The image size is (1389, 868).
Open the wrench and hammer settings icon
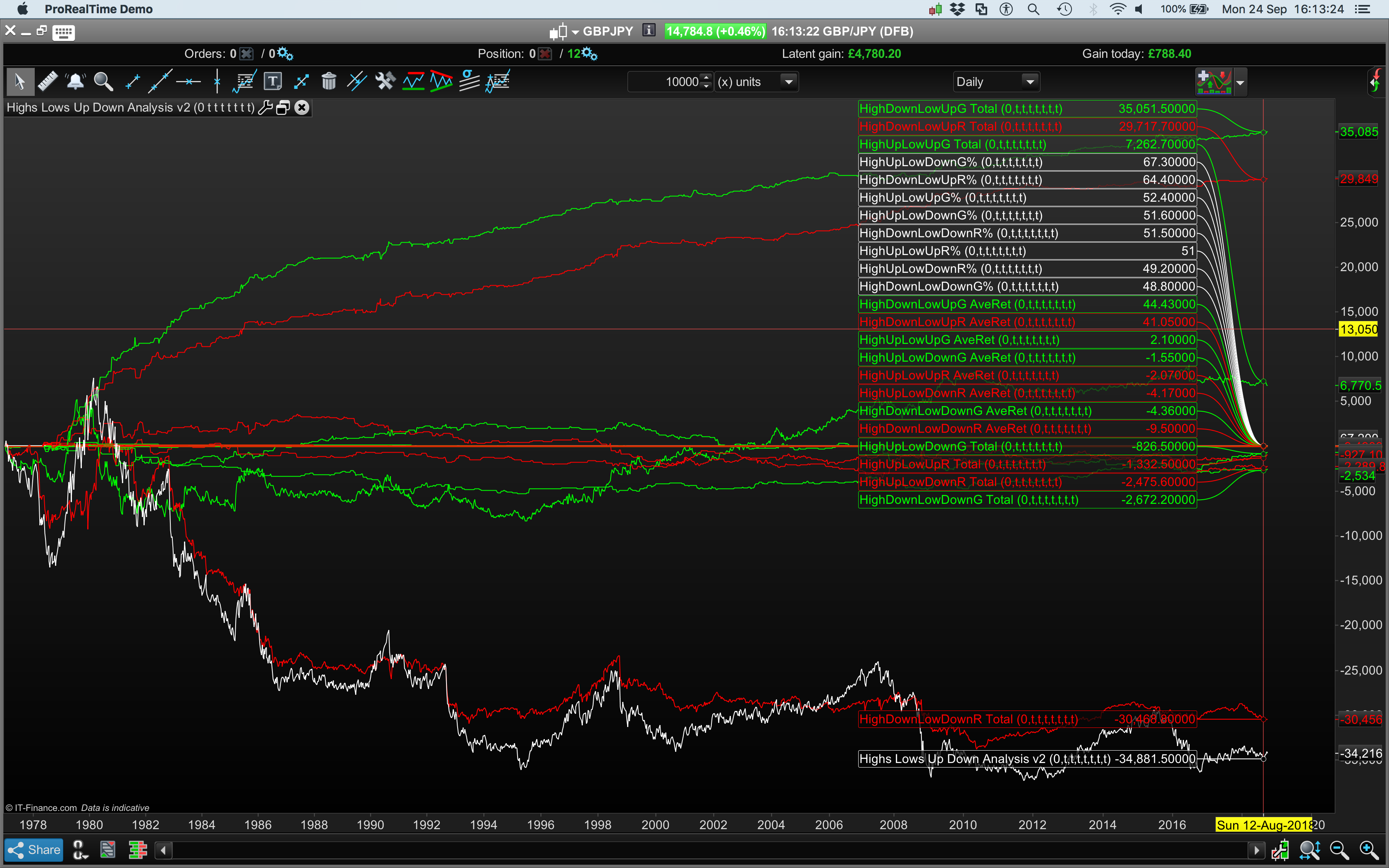click(385, 81)
